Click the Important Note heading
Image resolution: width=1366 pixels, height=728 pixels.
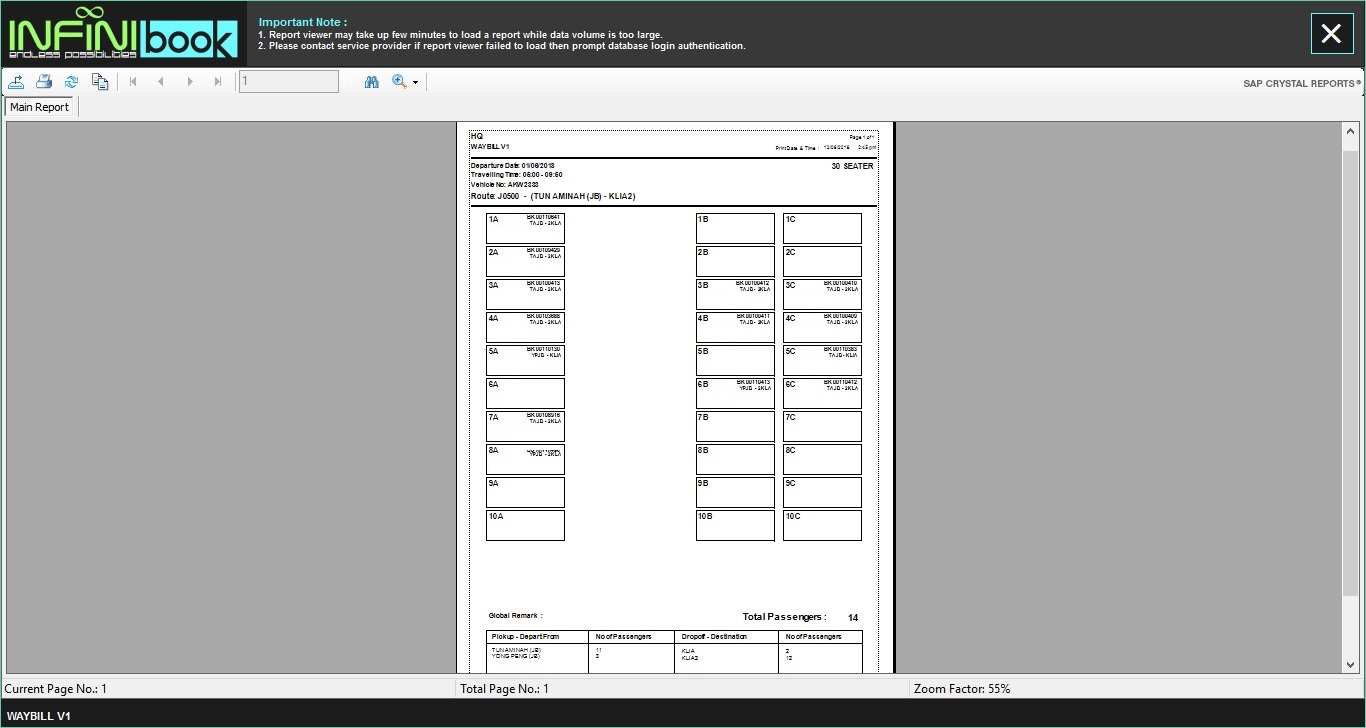pos(303,22)
